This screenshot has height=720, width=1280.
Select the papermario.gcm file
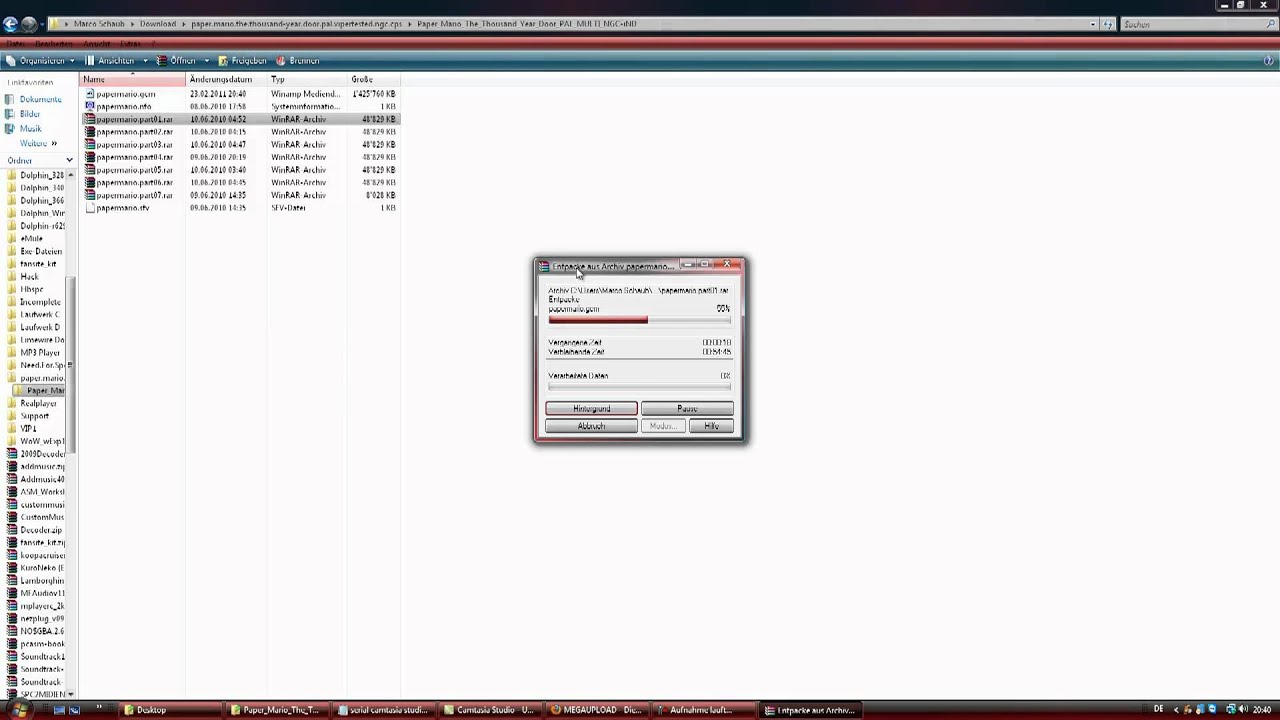pos(125,94)
